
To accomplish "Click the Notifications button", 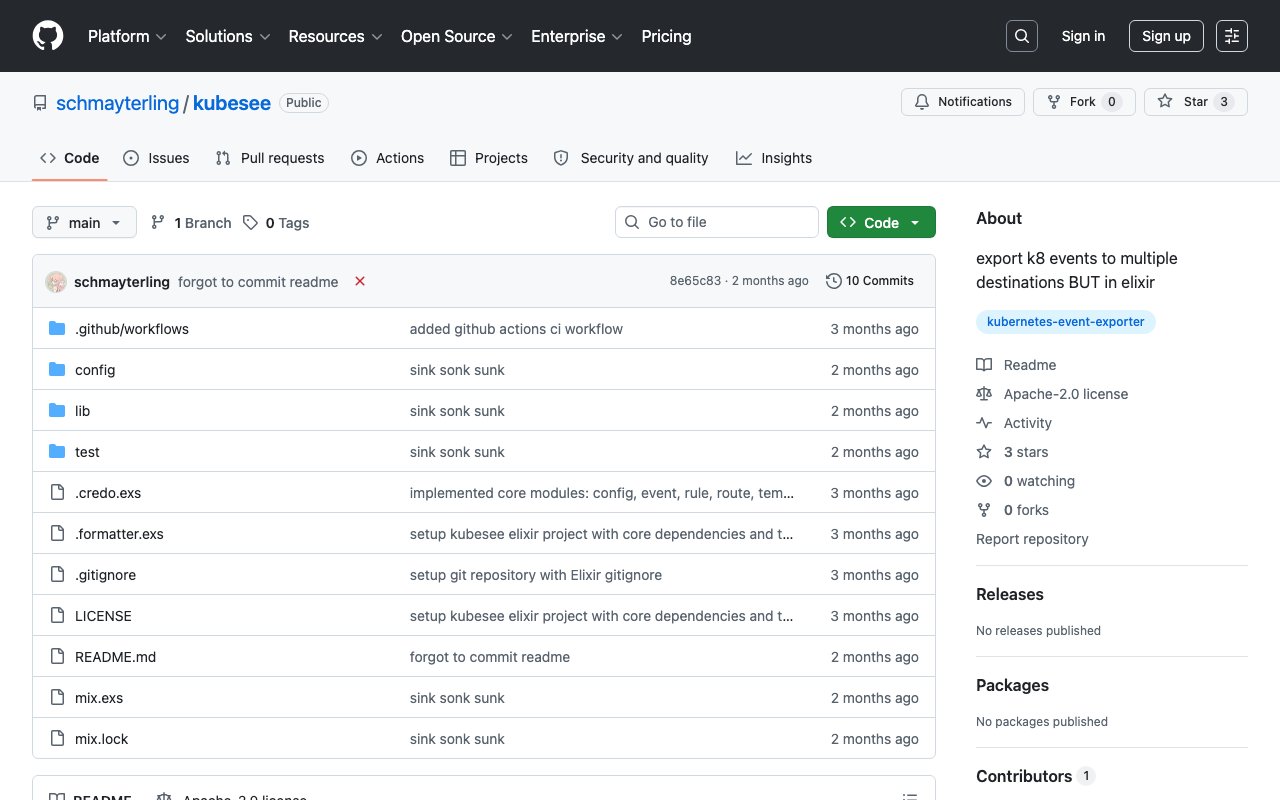I will [x=963, y=102].
